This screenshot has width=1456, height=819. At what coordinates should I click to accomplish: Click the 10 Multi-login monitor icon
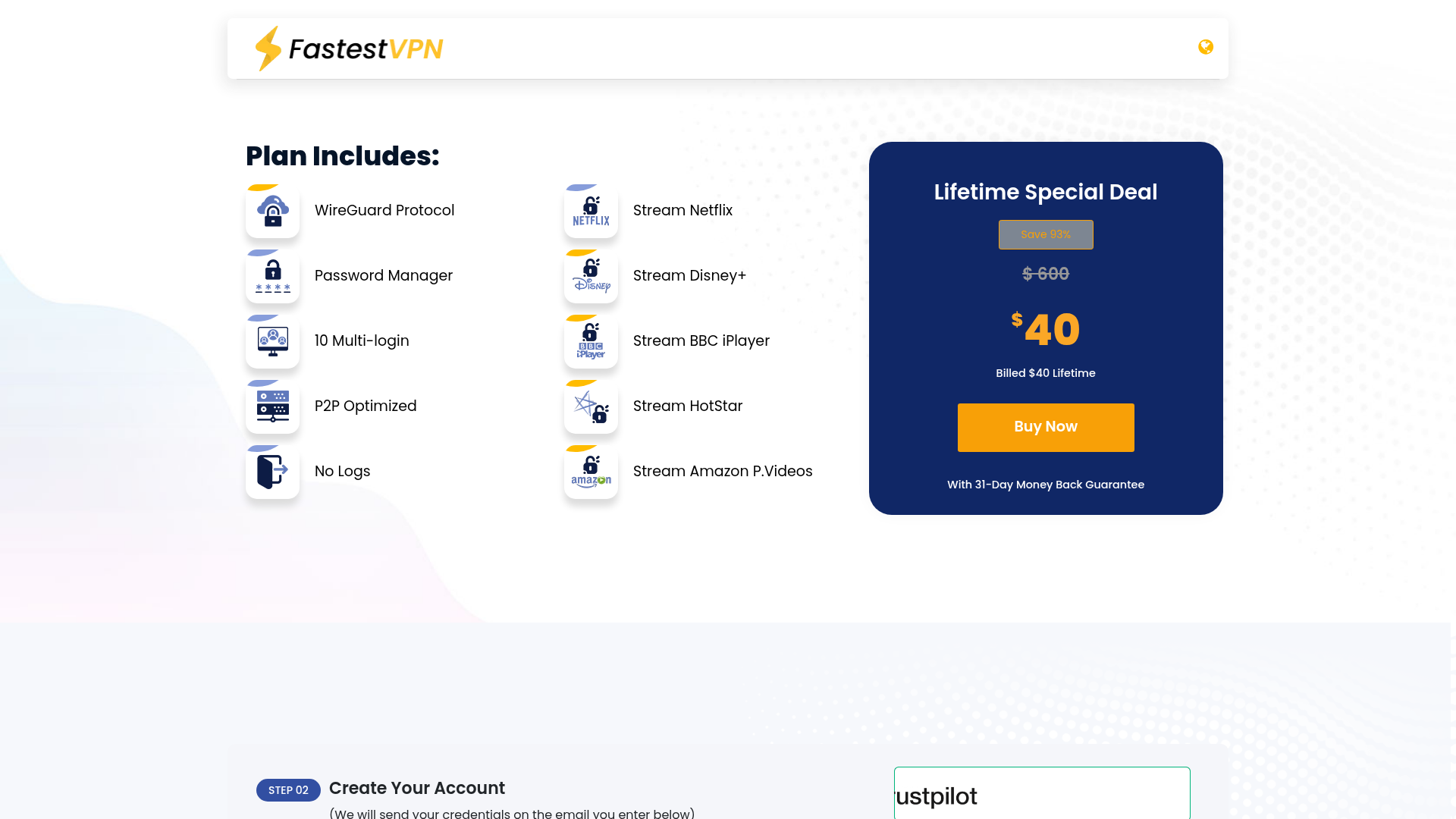point(273,341)
